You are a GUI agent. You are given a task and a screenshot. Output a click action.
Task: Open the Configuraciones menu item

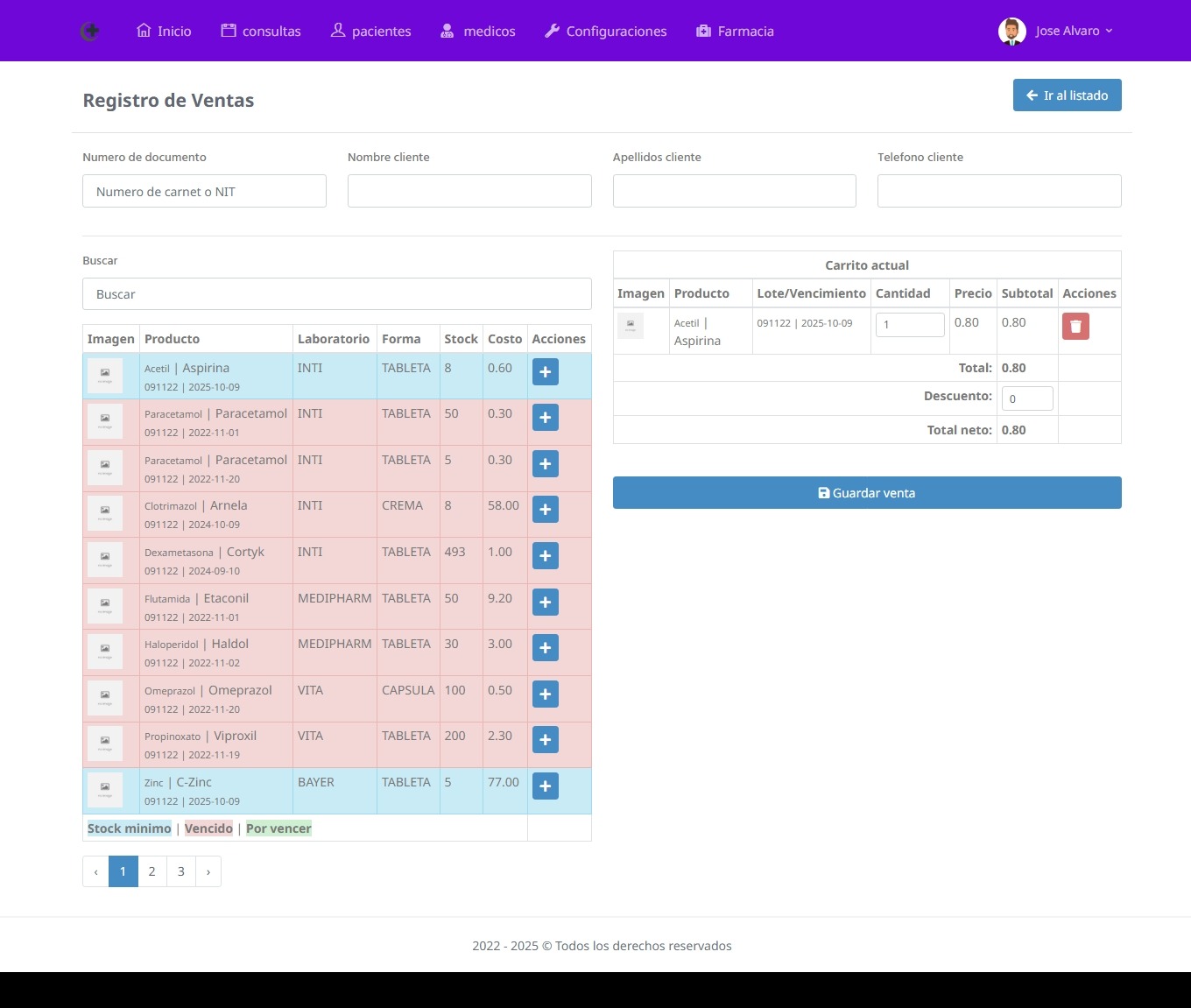tap(605, 32)
